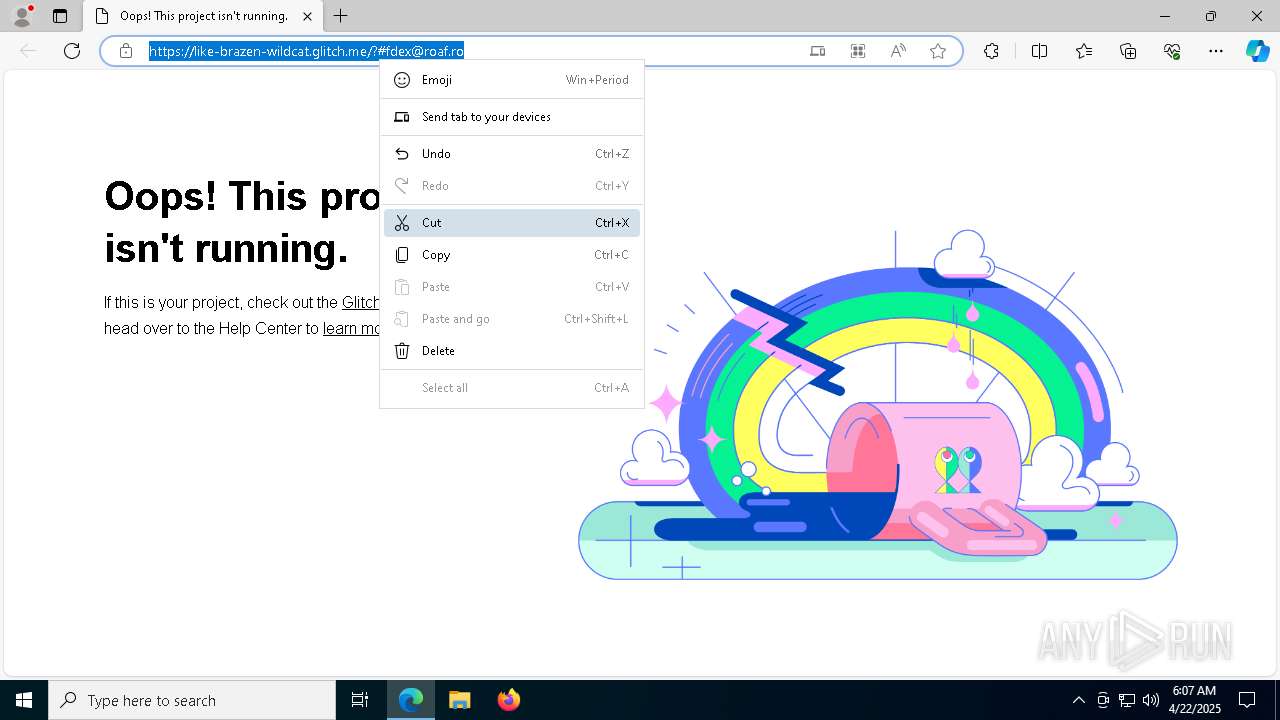Click the taskbar search box
This screenshot has height=720, width=1280.
192,700
